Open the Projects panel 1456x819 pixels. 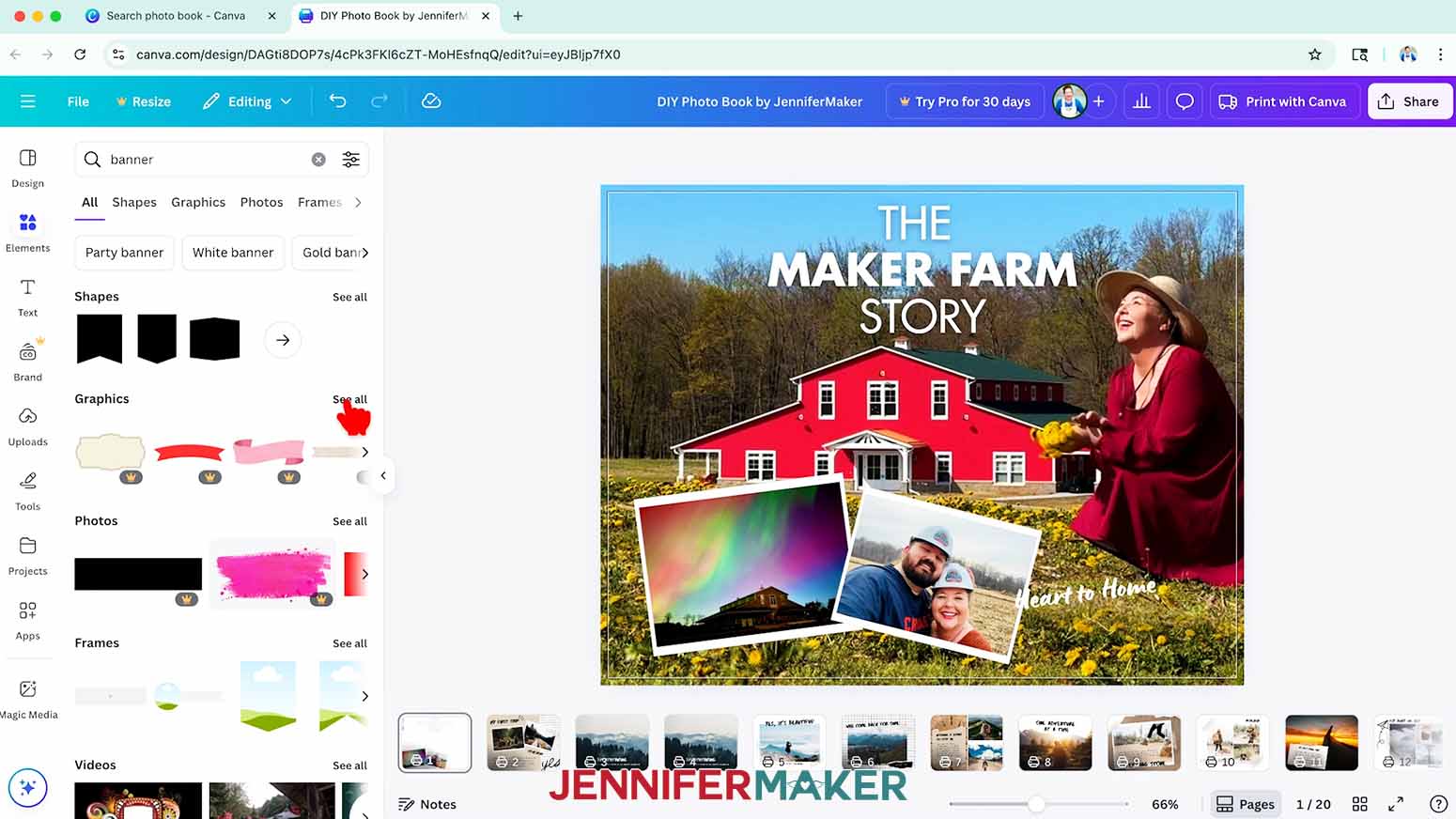click(x=28, y=556)
